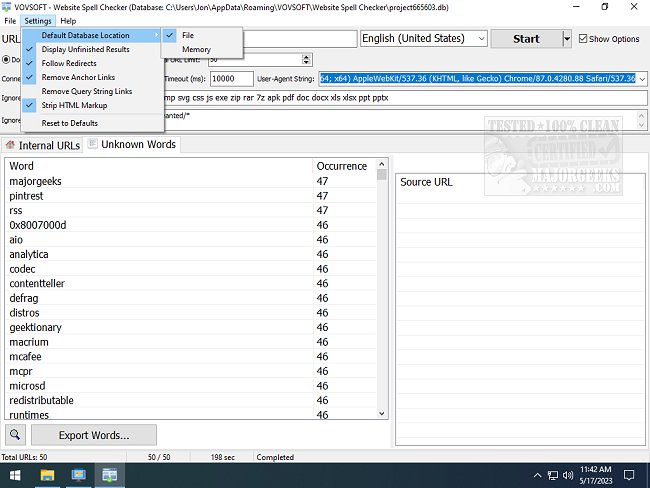
Task: Select the '0x8007000d' word row
Action: point(191,225)
